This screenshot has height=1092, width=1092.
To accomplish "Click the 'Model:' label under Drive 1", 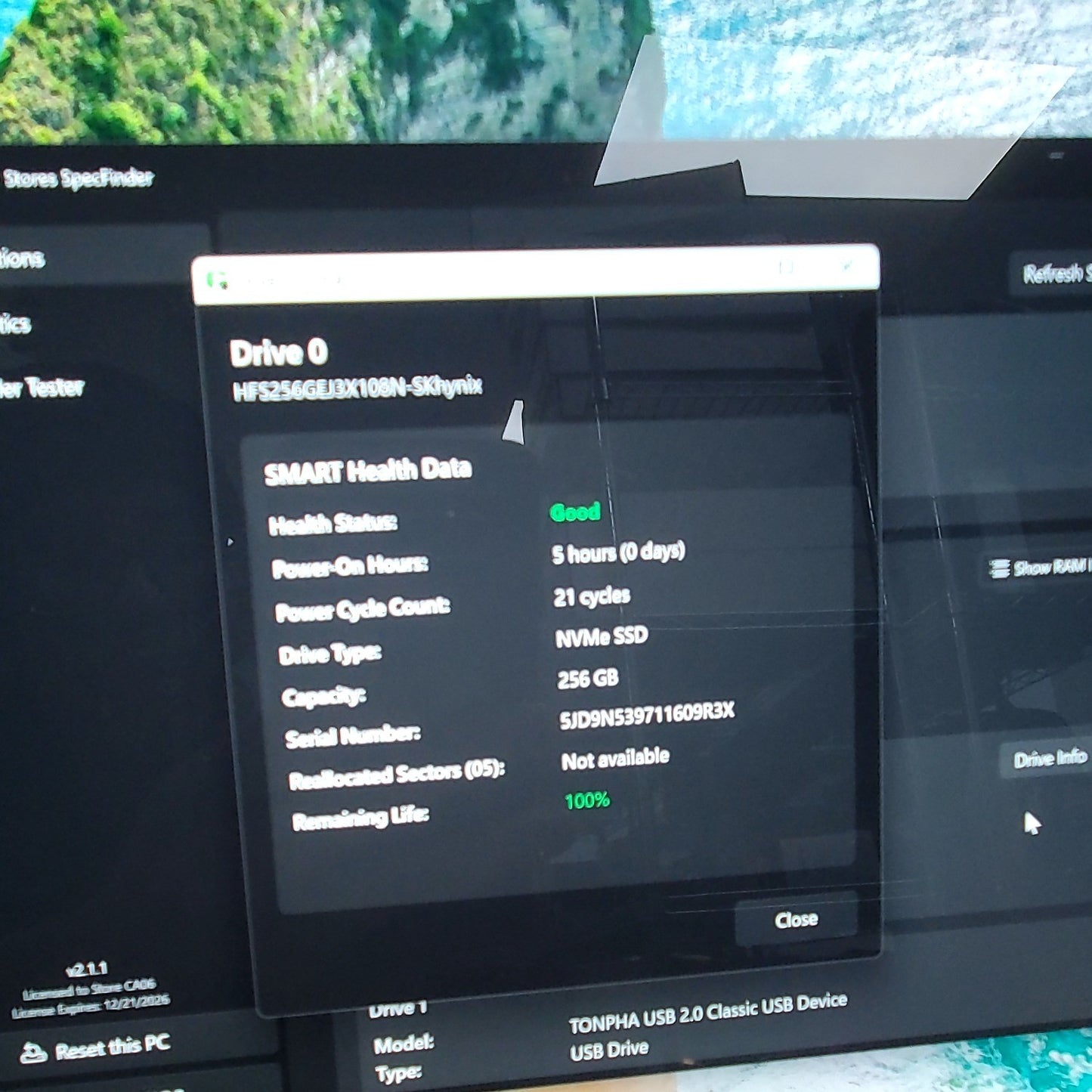I will pyautogui.click(x=404, y=1044).
